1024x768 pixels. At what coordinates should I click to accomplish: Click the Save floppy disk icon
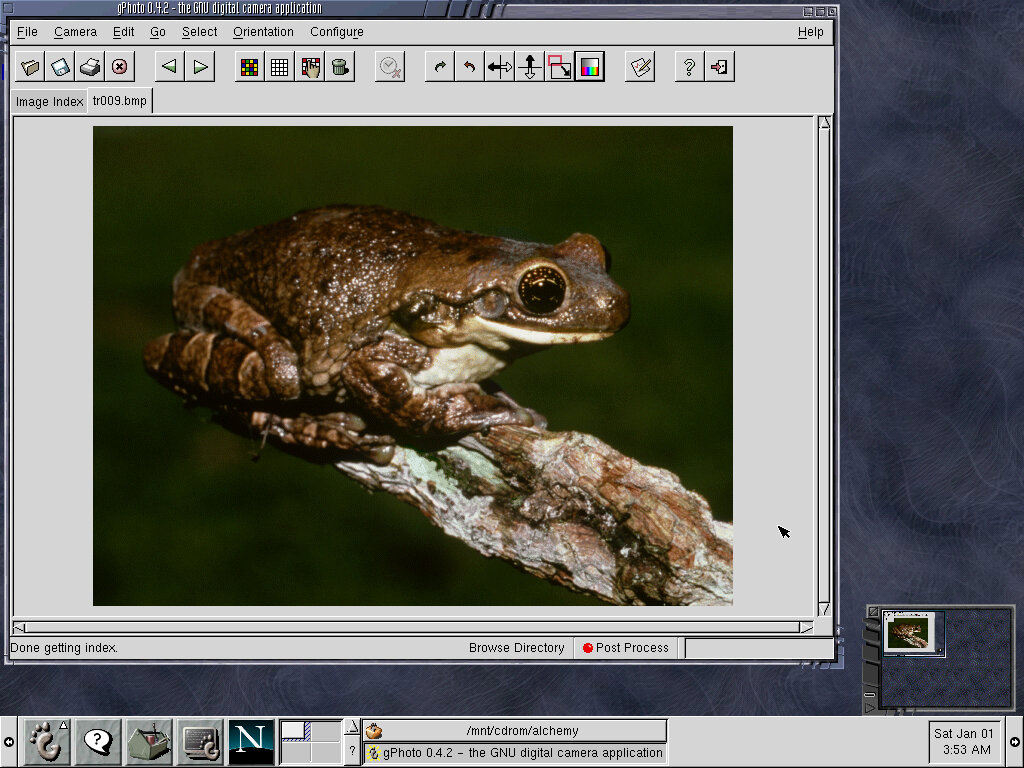(x=60, y=67)
